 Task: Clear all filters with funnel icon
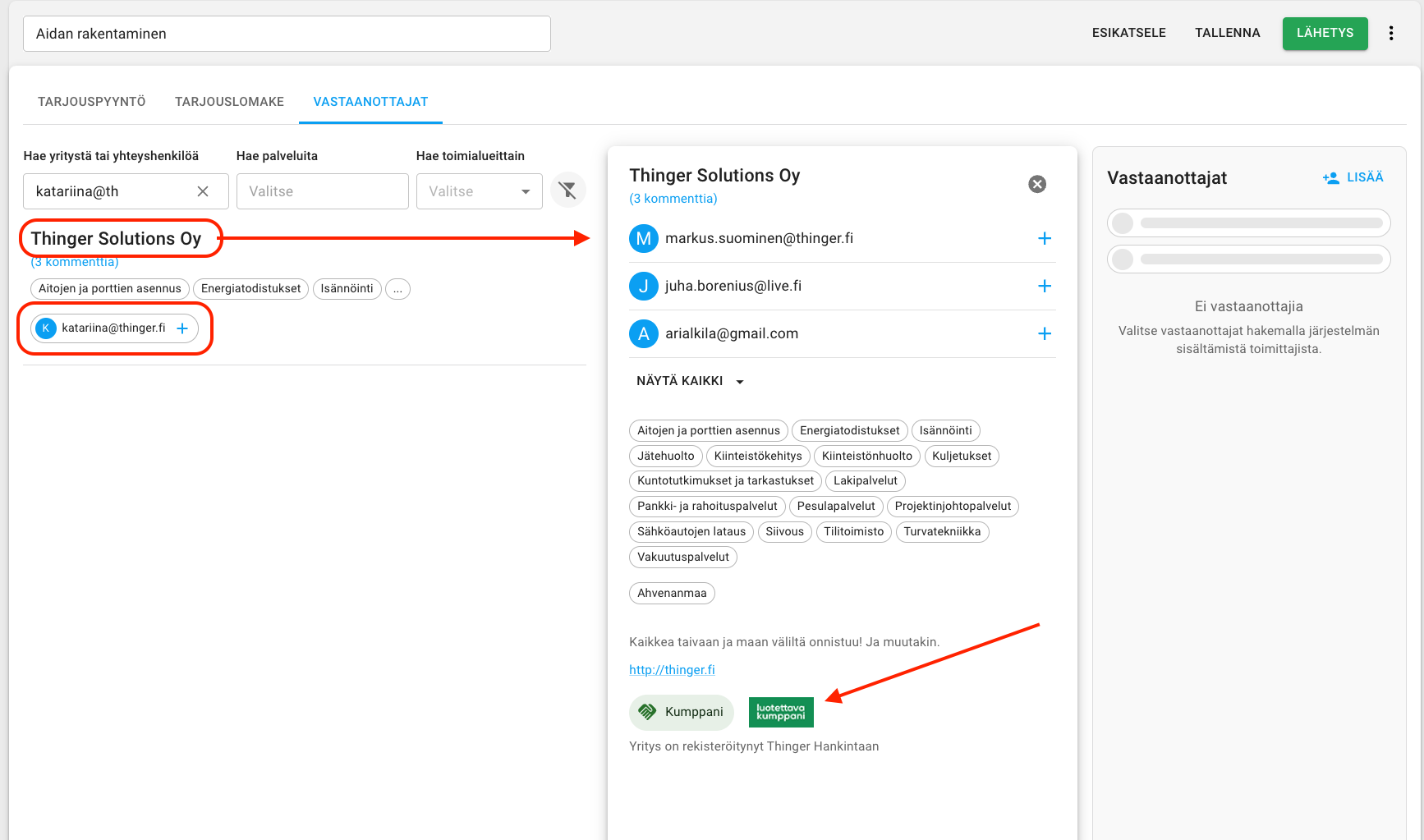click(x=567, y=190)
